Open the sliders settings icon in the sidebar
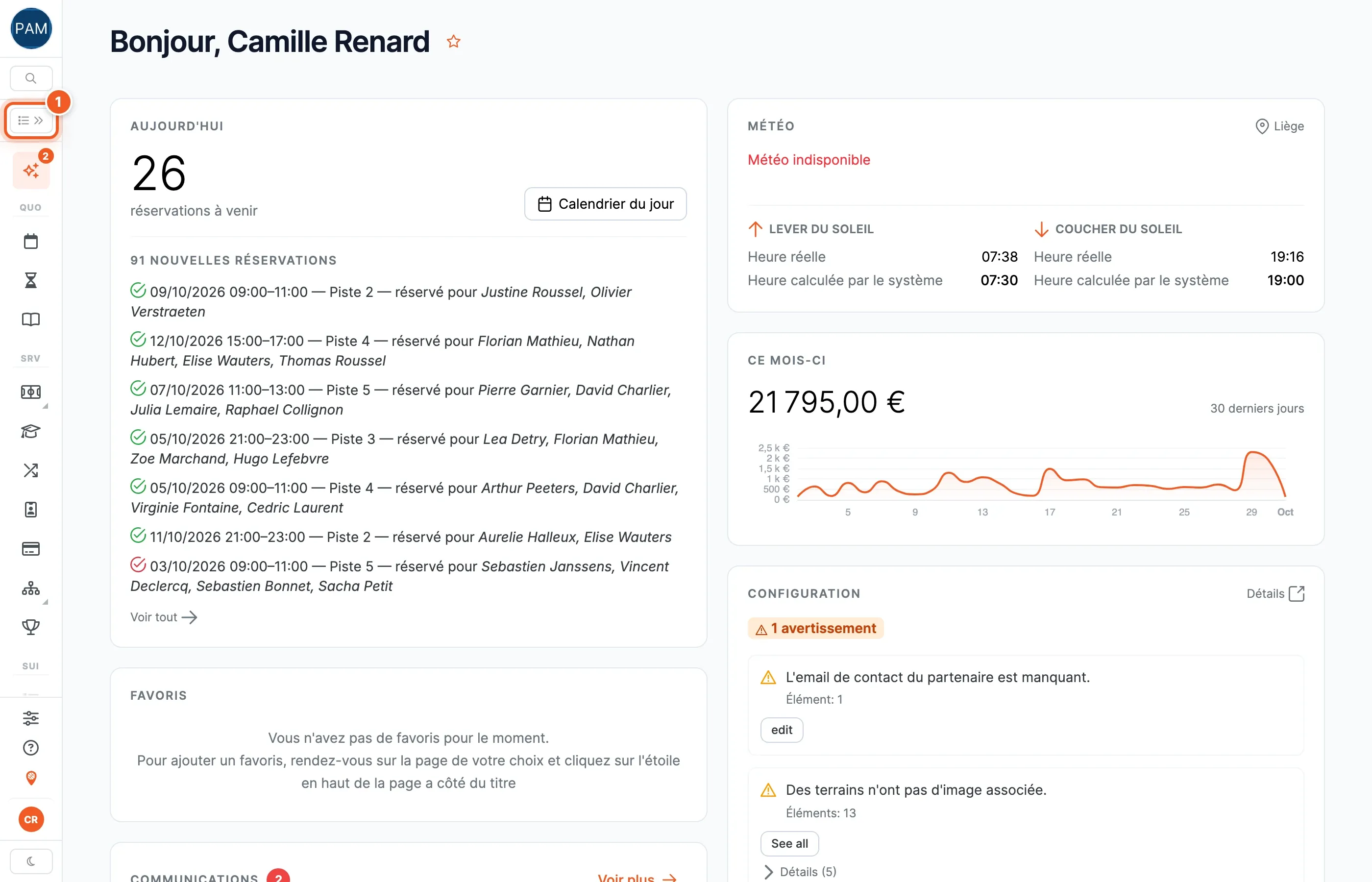Screen dimensions: 1372x882 [x=31, y=718]
